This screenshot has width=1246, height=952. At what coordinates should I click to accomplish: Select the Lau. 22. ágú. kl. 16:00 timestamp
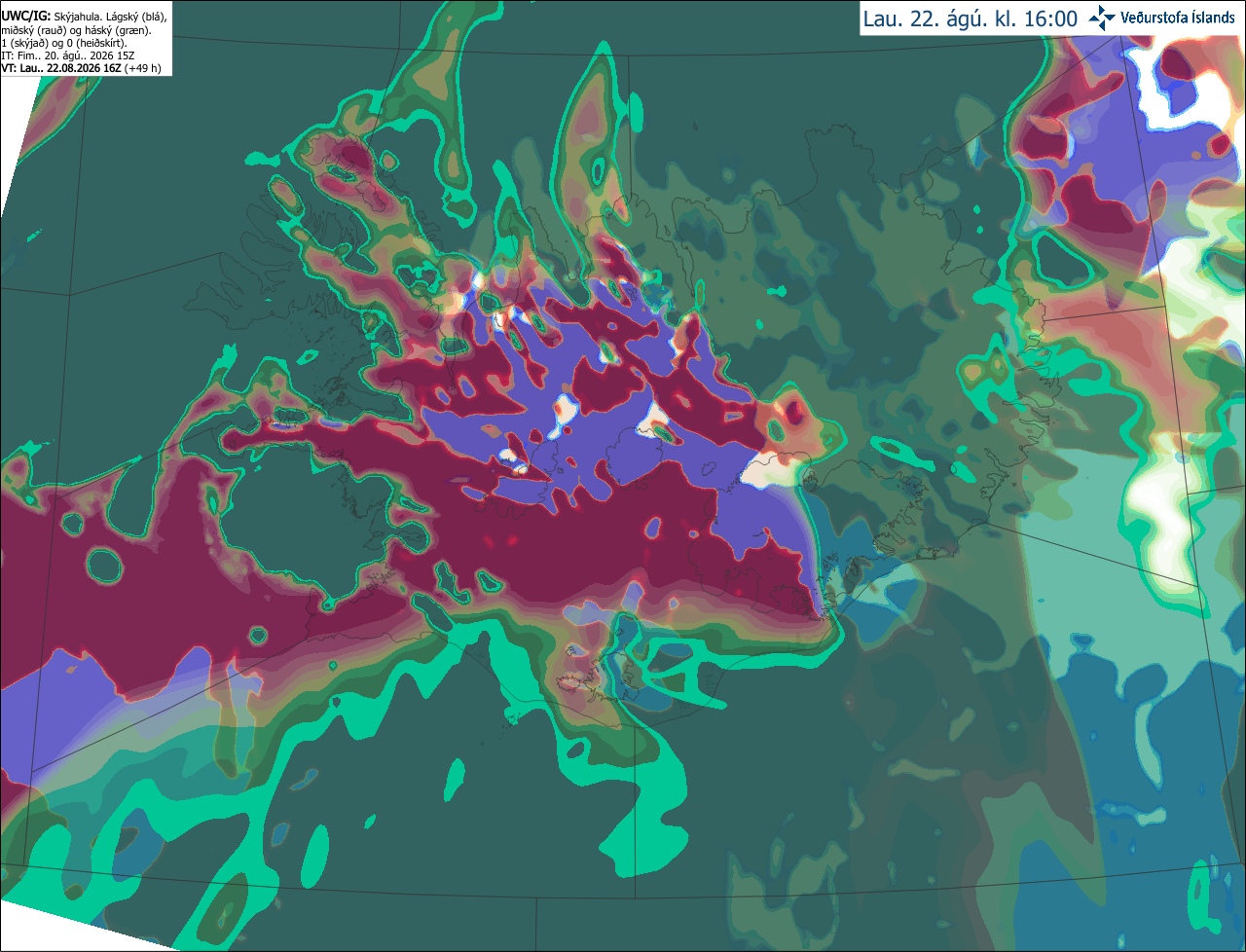tap(970, 18)
